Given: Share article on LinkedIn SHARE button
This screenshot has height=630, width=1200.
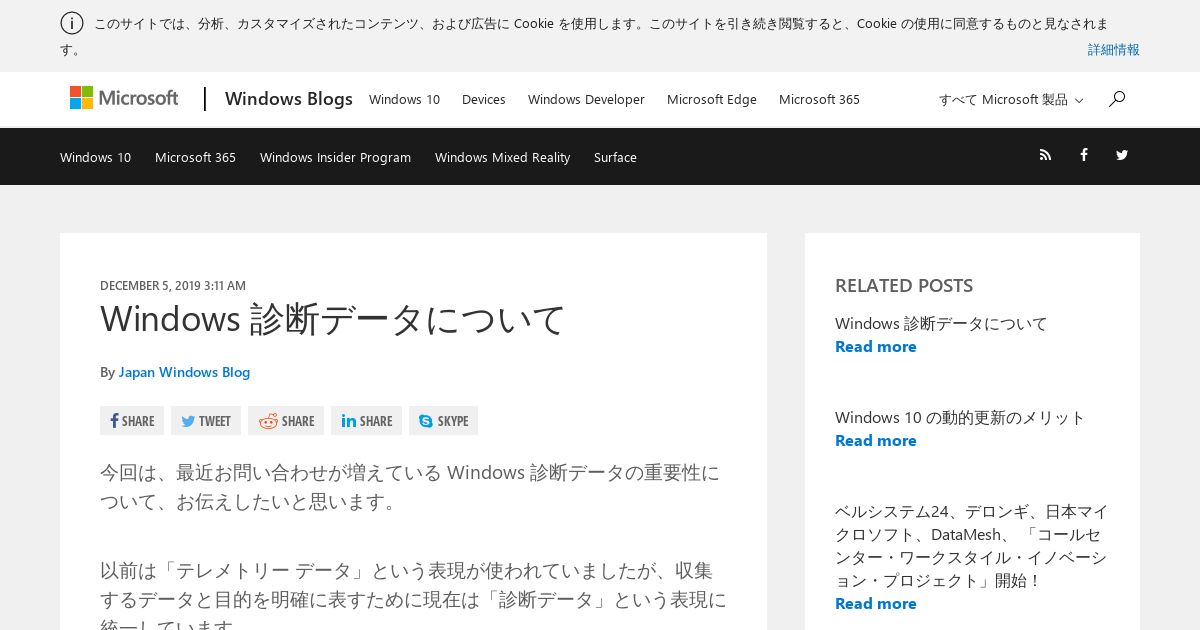Looking at the screenshot, I should [x=366, y=421].
